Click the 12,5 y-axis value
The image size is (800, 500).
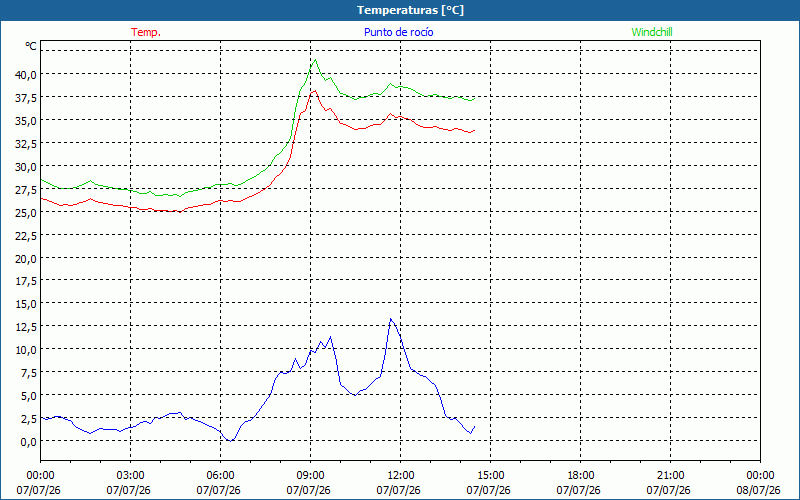coord(26,327)
